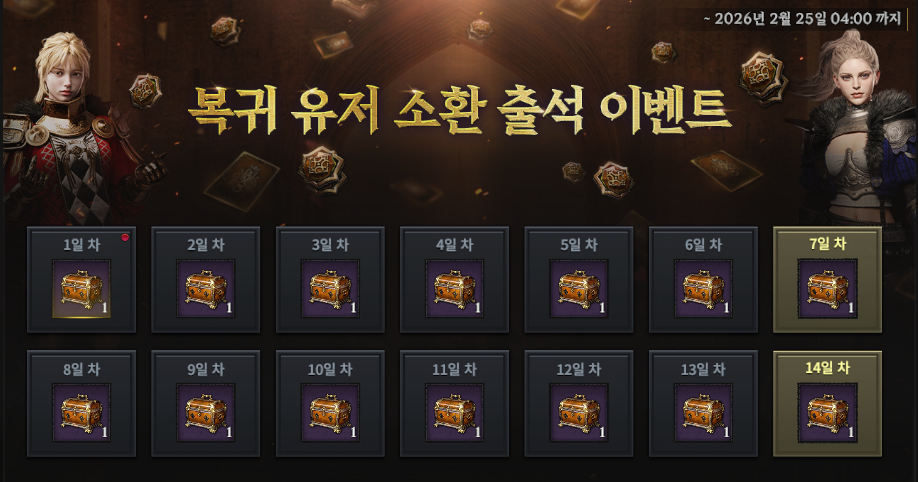Click the event end date text
Viewport: 918px width, 482px height.
803,19
